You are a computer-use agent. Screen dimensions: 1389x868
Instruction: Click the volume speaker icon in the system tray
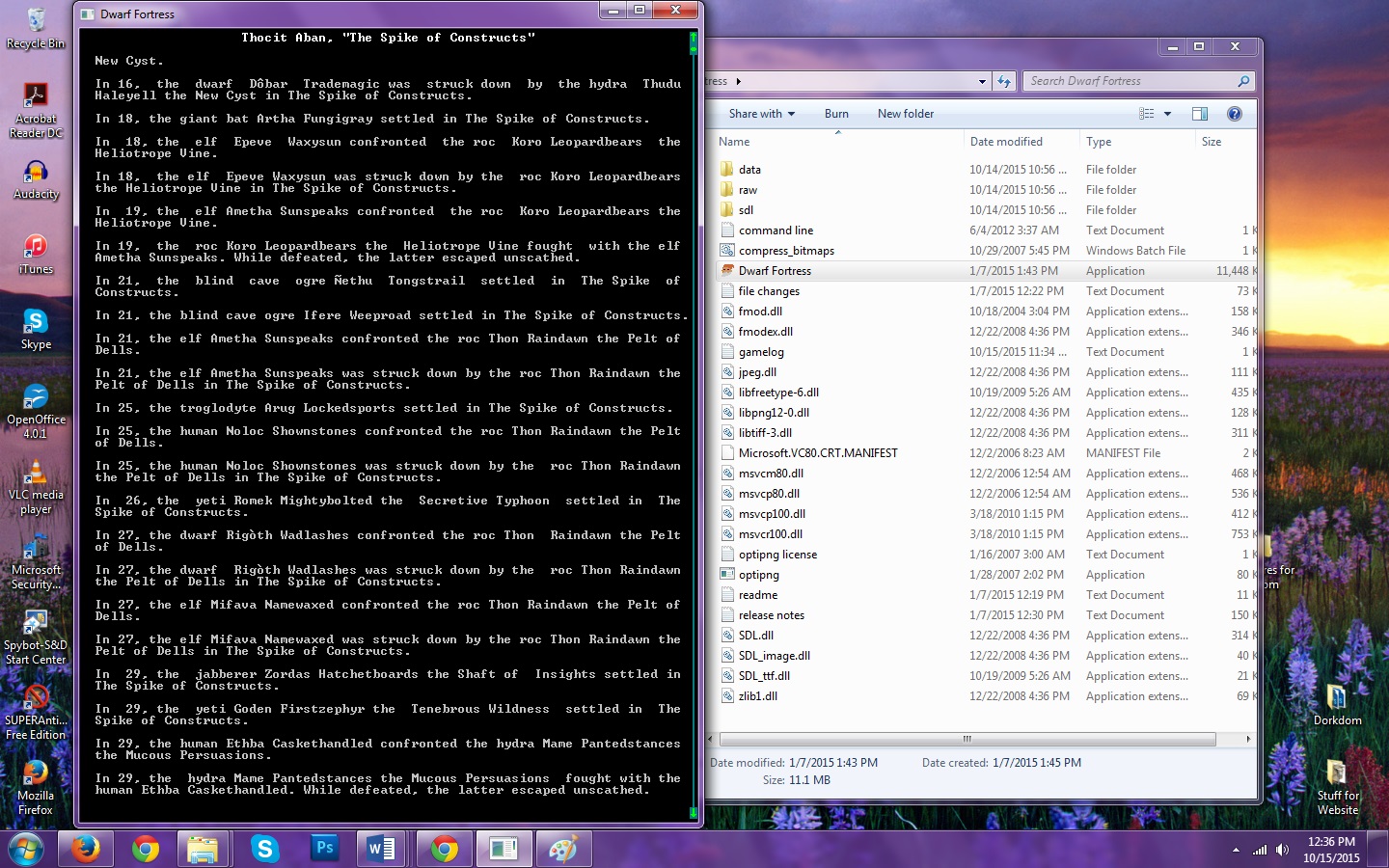(x=1282, y=850)
